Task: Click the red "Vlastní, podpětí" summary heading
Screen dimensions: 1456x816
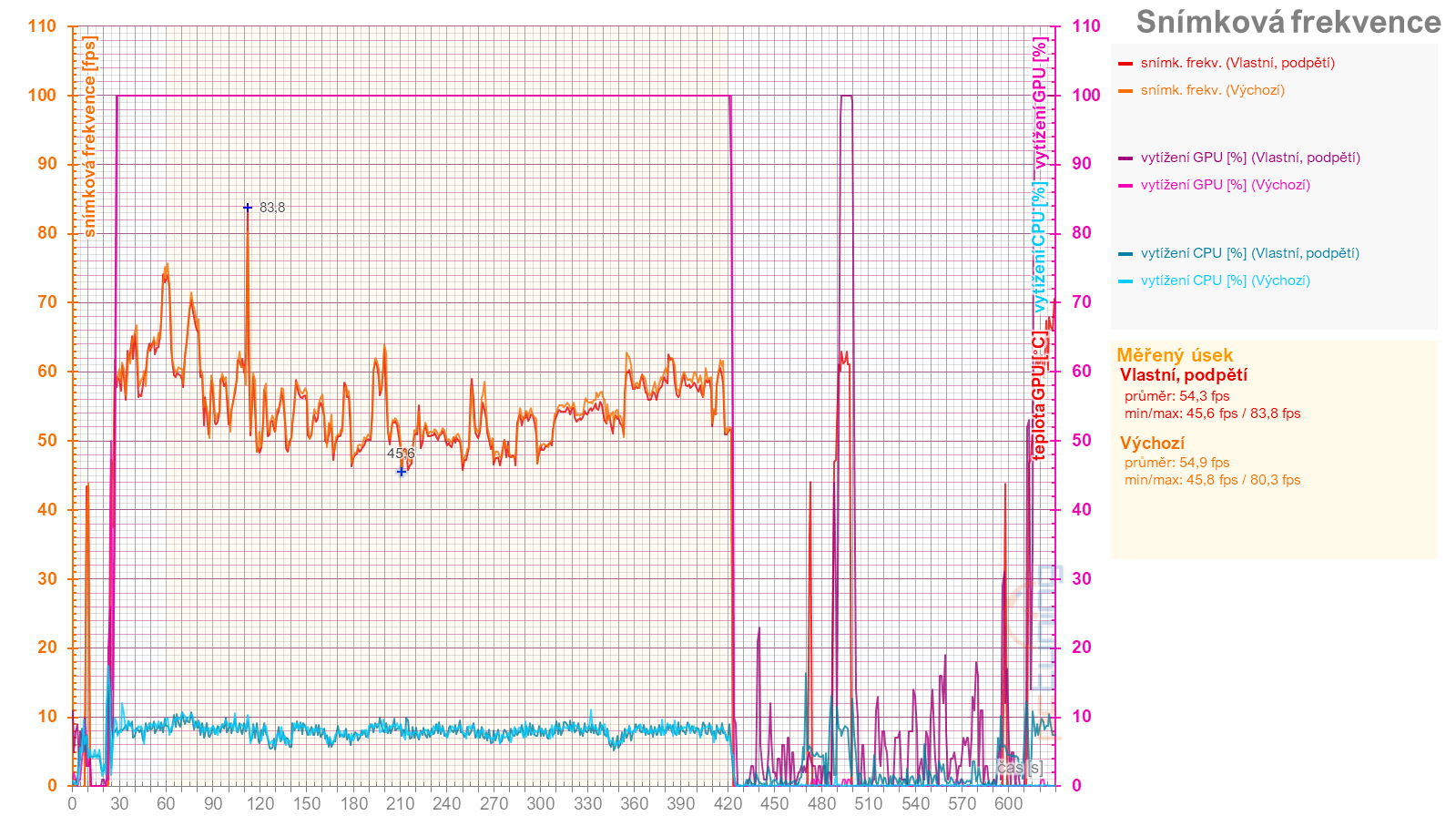Action: coord(1184,375)
